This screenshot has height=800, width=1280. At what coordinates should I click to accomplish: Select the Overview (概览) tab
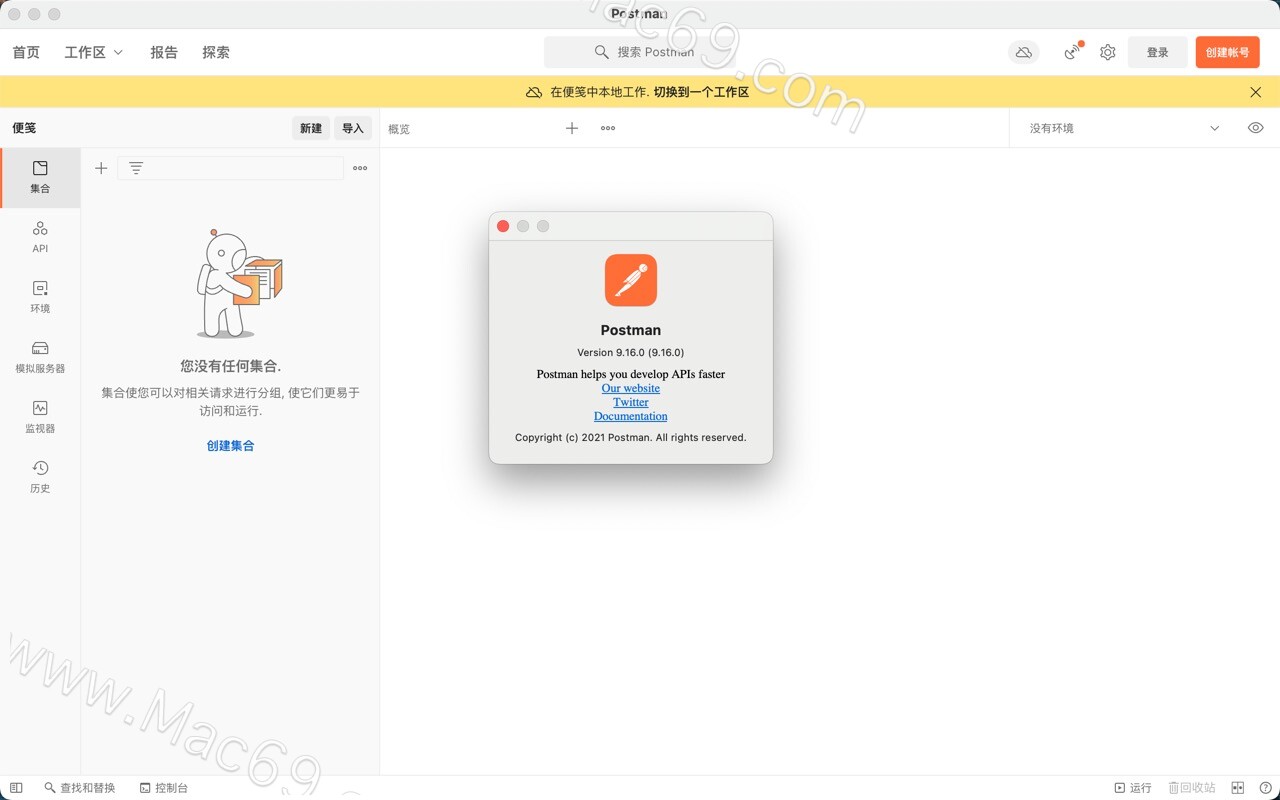pyautogui.click(x=398, y=128)
